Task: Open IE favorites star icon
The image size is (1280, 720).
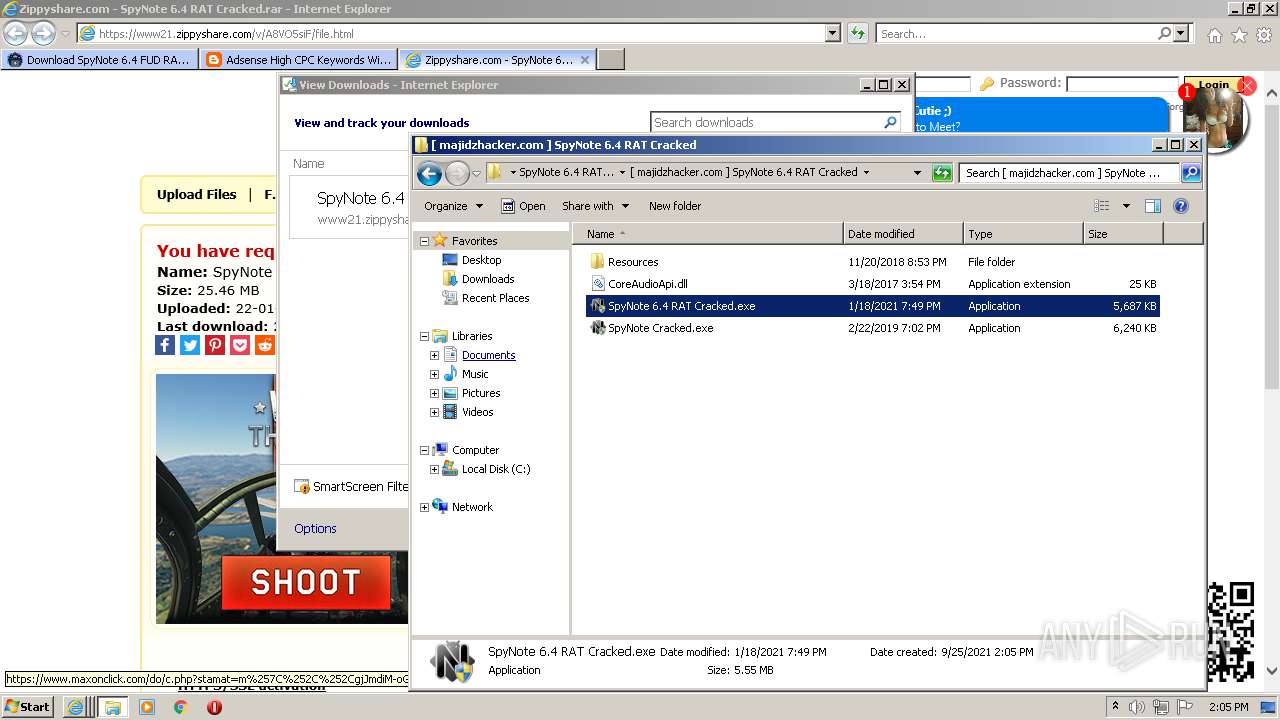Action: 1239,35
